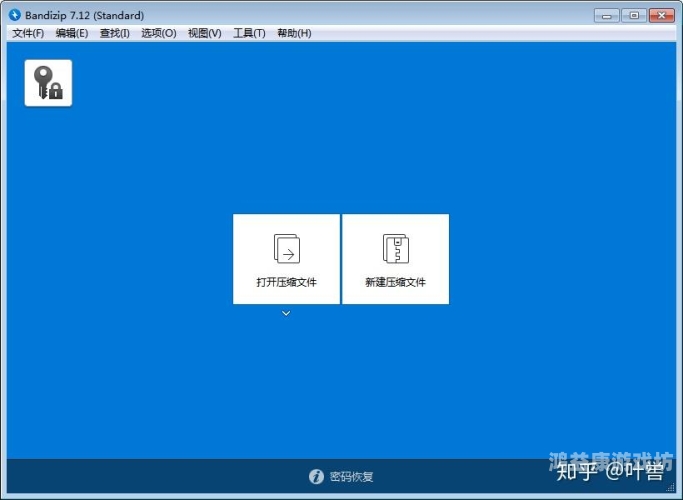This screenshot has height=500, width=683.
Task: Click the 新建压缩文件 tile
Action: [x=396, y=259]
